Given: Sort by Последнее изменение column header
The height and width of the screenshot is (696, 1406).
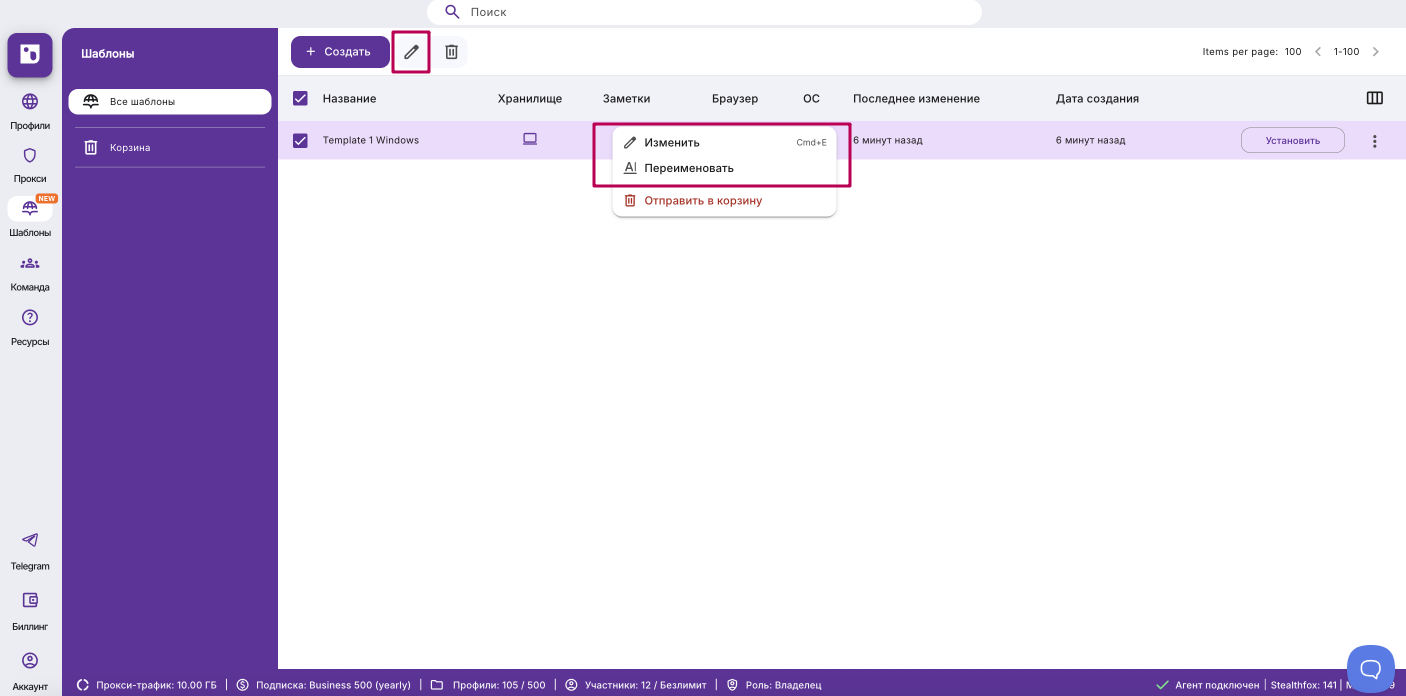Looking at the screenshot, I should tap(916, 98).
